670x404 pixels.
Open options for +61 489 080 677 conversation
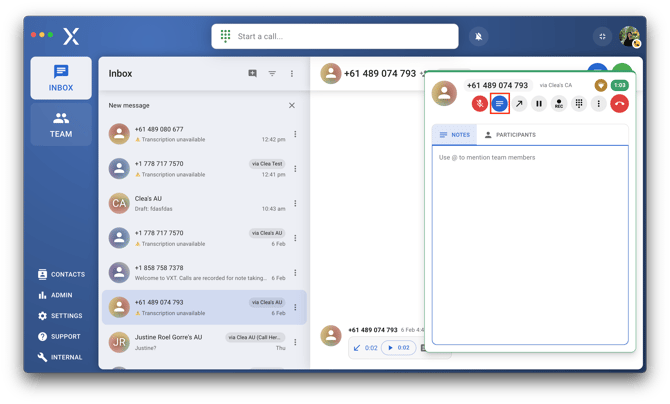(295, 134)
